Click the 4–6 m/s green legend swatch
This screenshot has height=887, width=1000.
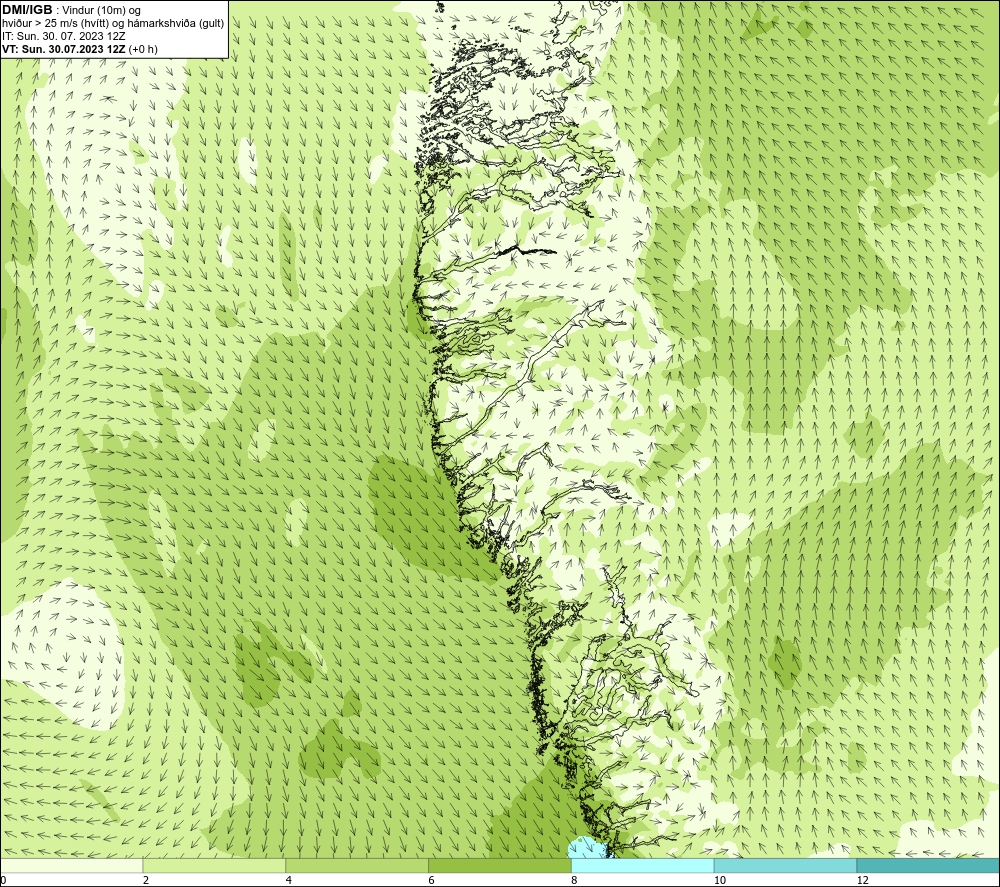(357, 865)
